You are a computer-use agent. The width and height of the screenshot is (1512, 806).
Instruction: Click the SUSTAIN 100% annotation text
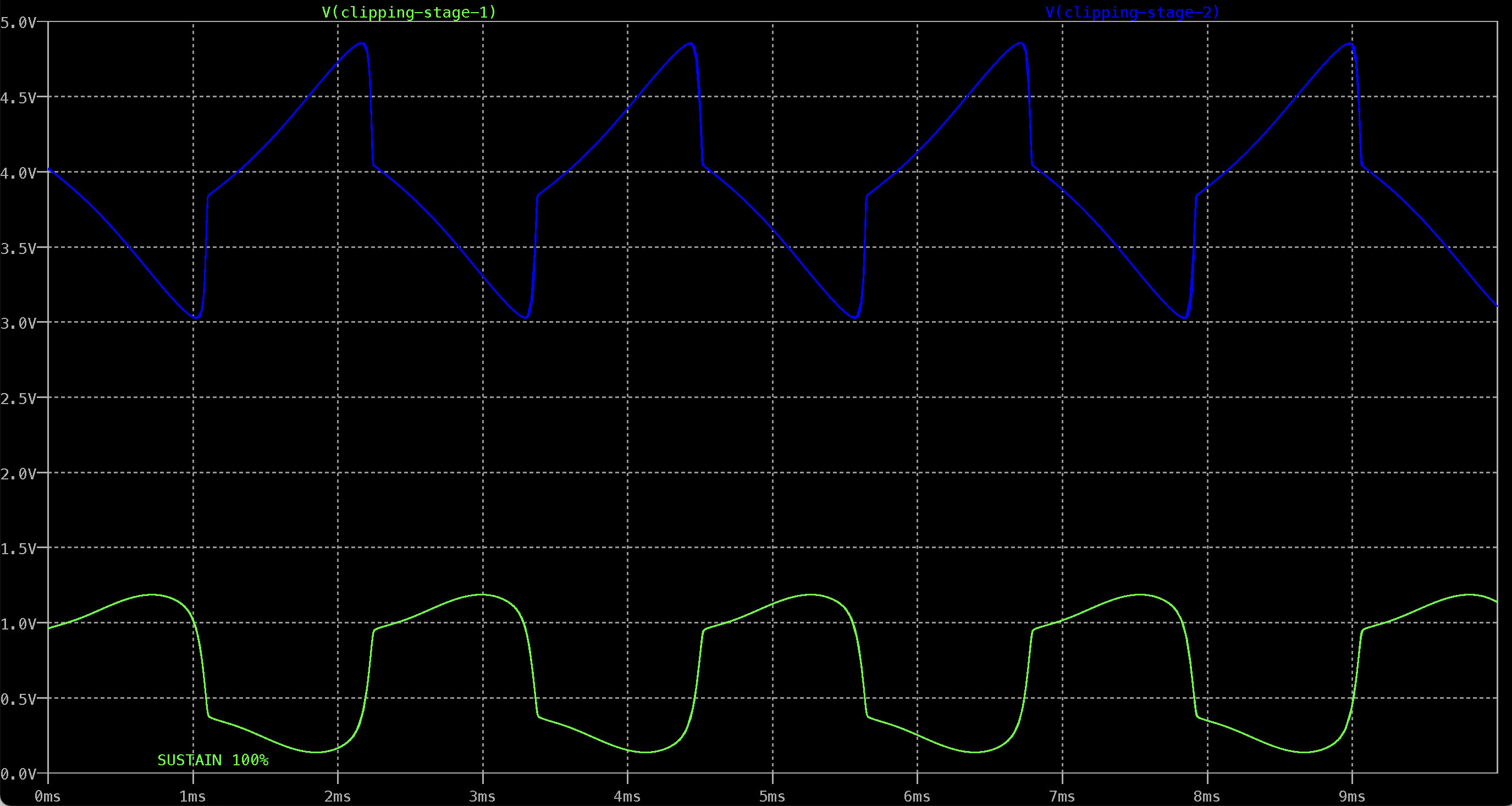(213, 760)
